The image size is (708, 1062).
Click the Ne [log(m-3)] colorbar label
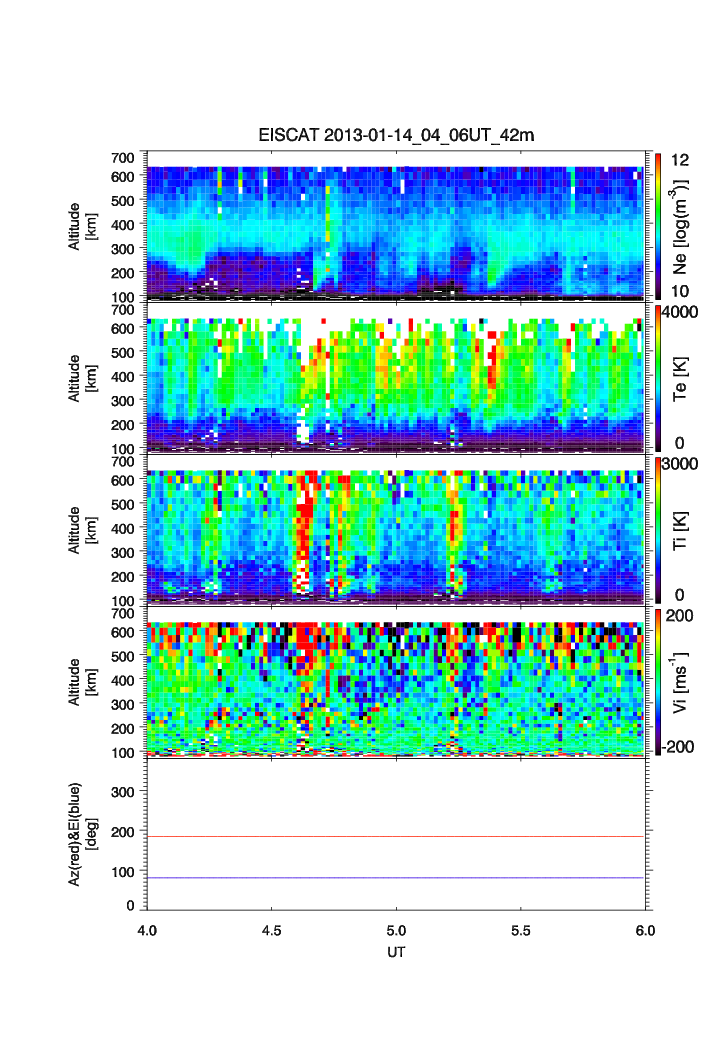click(680, 226)
